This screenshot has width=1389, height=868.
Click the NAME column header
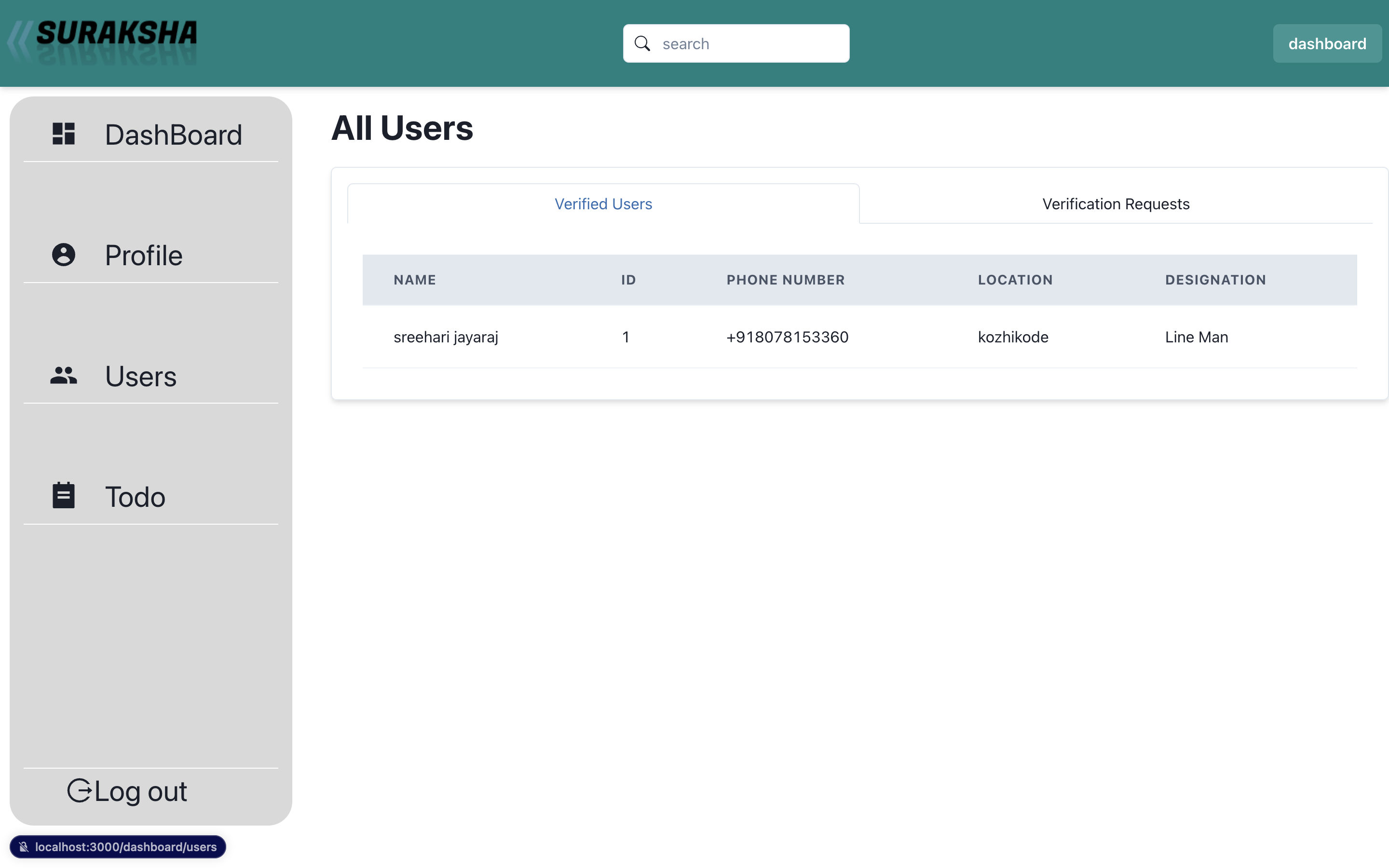pos(414,280)
